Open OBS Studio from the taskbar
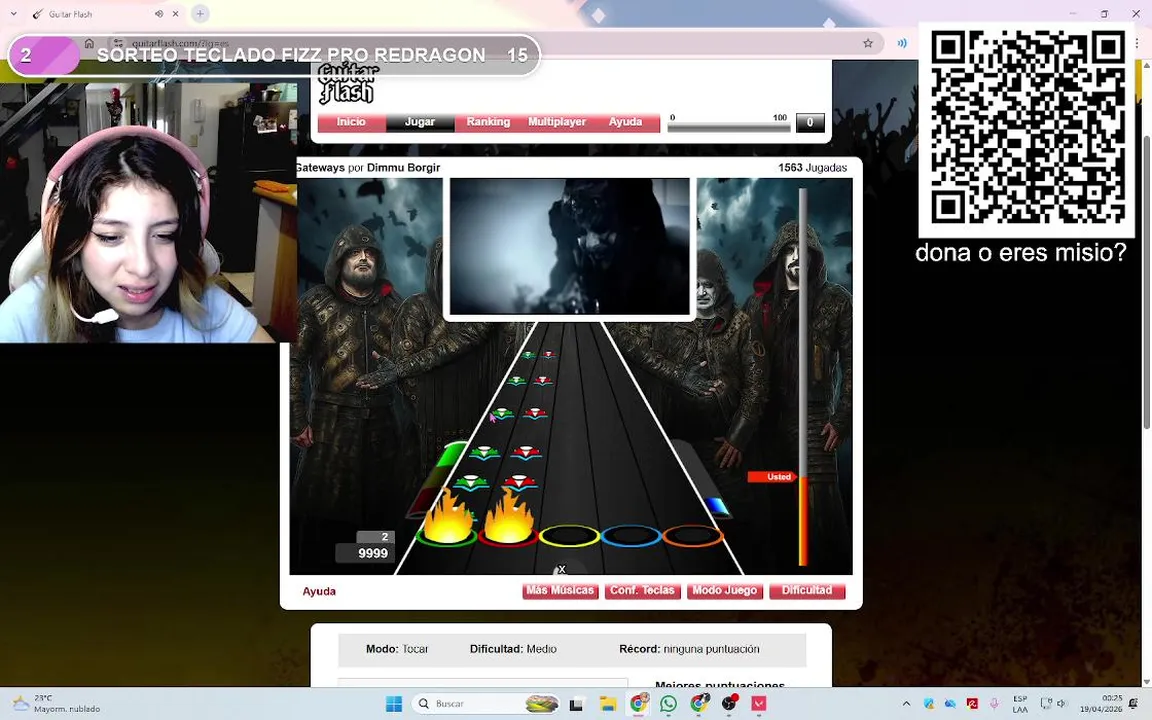The height and width of the screenshot is (720, 1152). (x=729, y=704)
